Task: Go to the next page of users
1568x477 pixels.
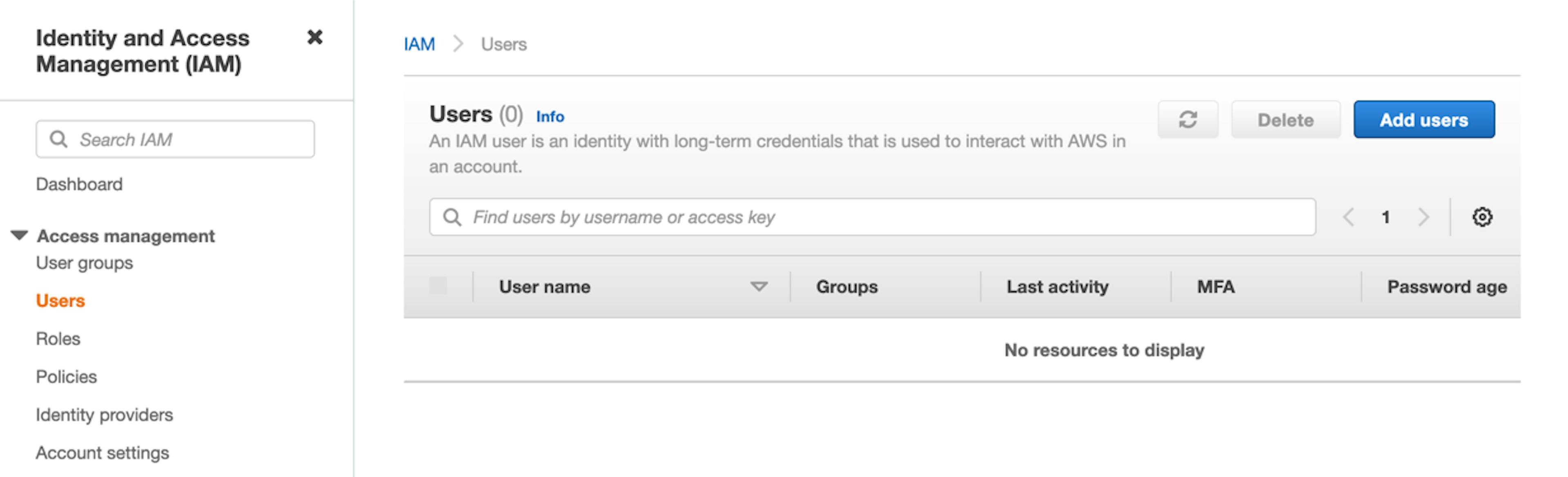Action: 1424,217
